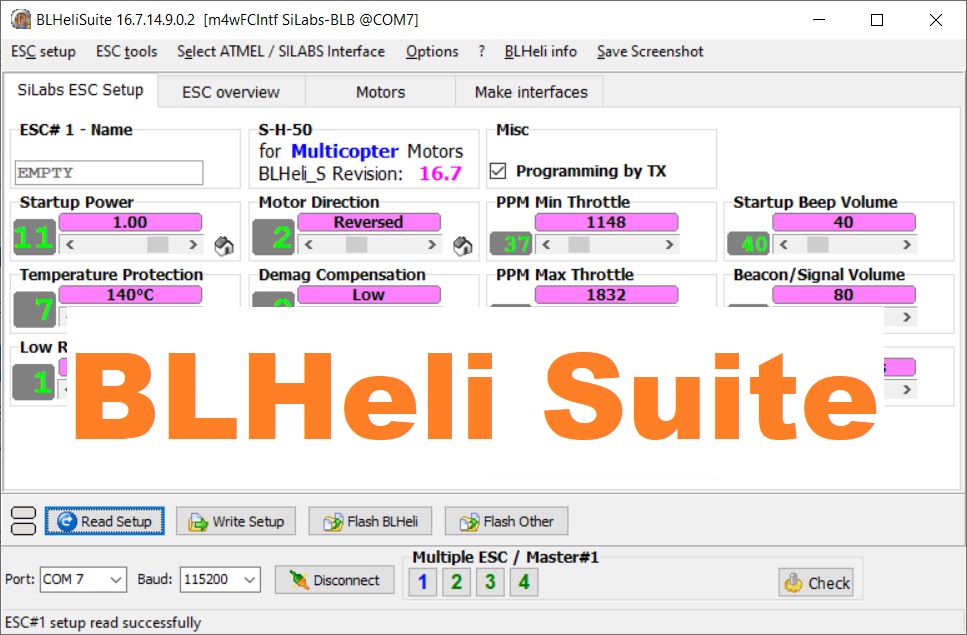
Task: Select ESC number 2 in Multiple ESC group
Action: [x=456, y=582]
